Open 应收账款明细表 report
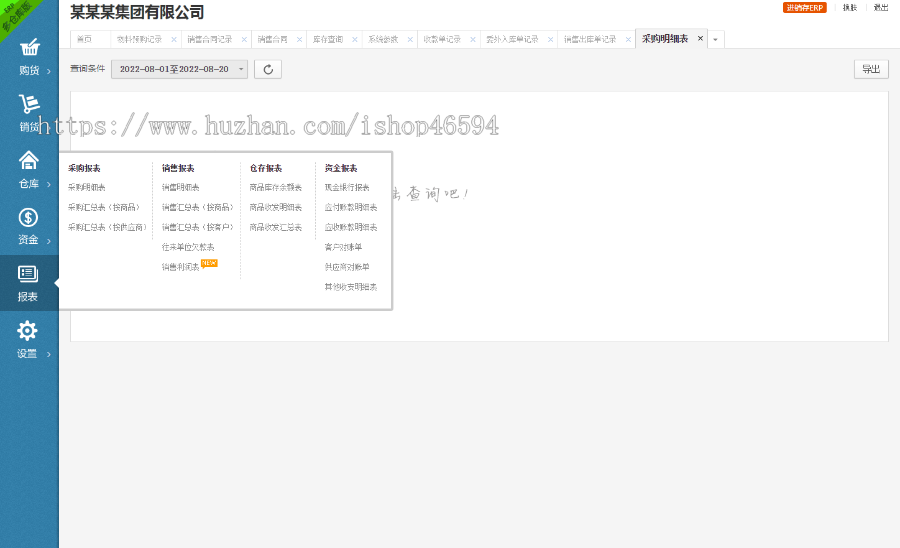The image size is (900, 548). (x=351, y=228)
